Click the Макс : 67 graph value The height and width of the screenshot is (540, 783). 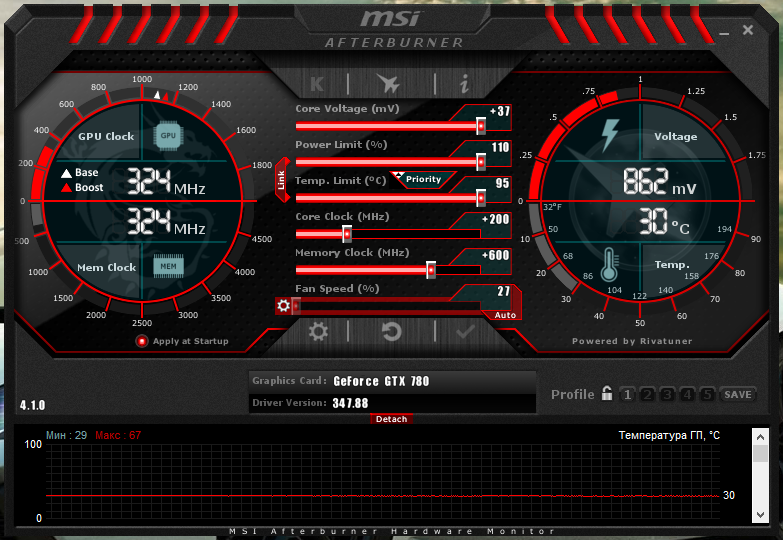point(118,435)
